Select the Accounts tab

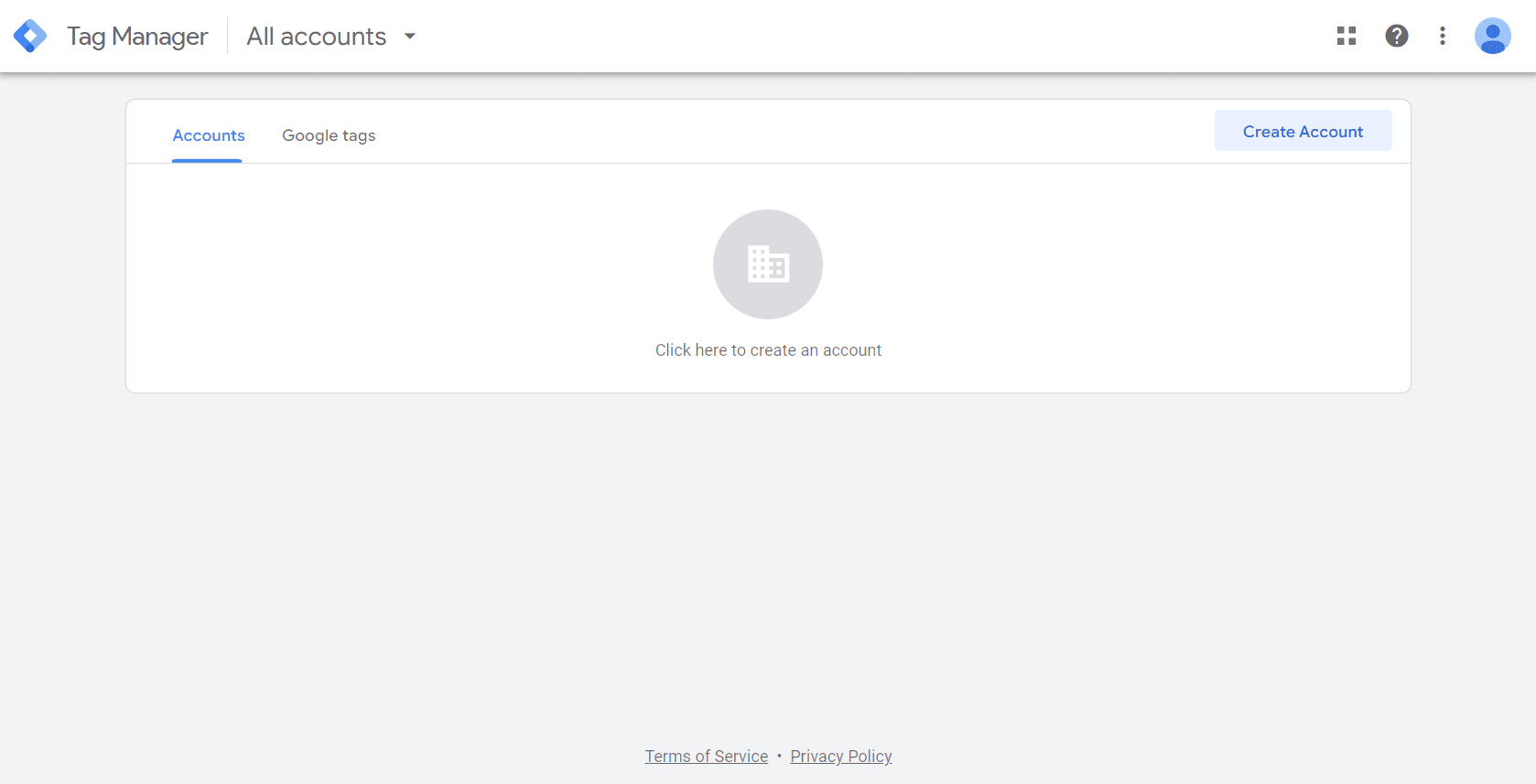[209, 135]
